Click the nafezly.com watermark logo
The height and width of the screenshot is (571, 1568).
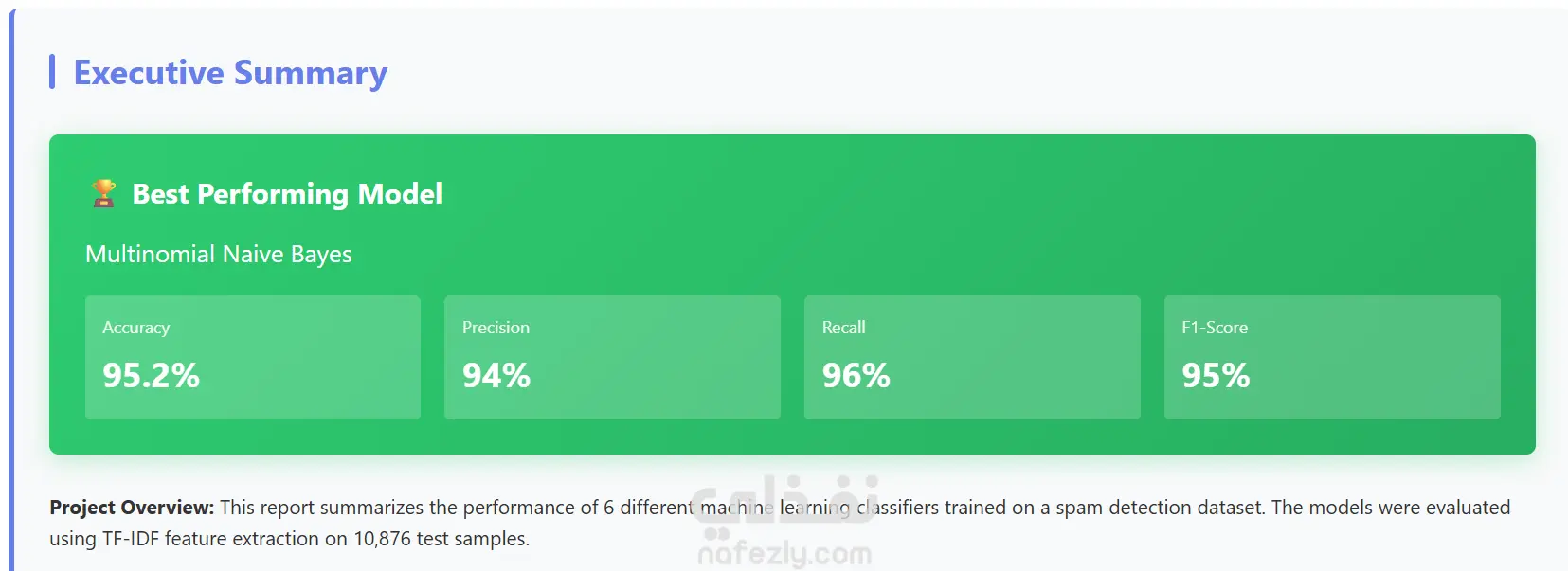coord(785,522)
